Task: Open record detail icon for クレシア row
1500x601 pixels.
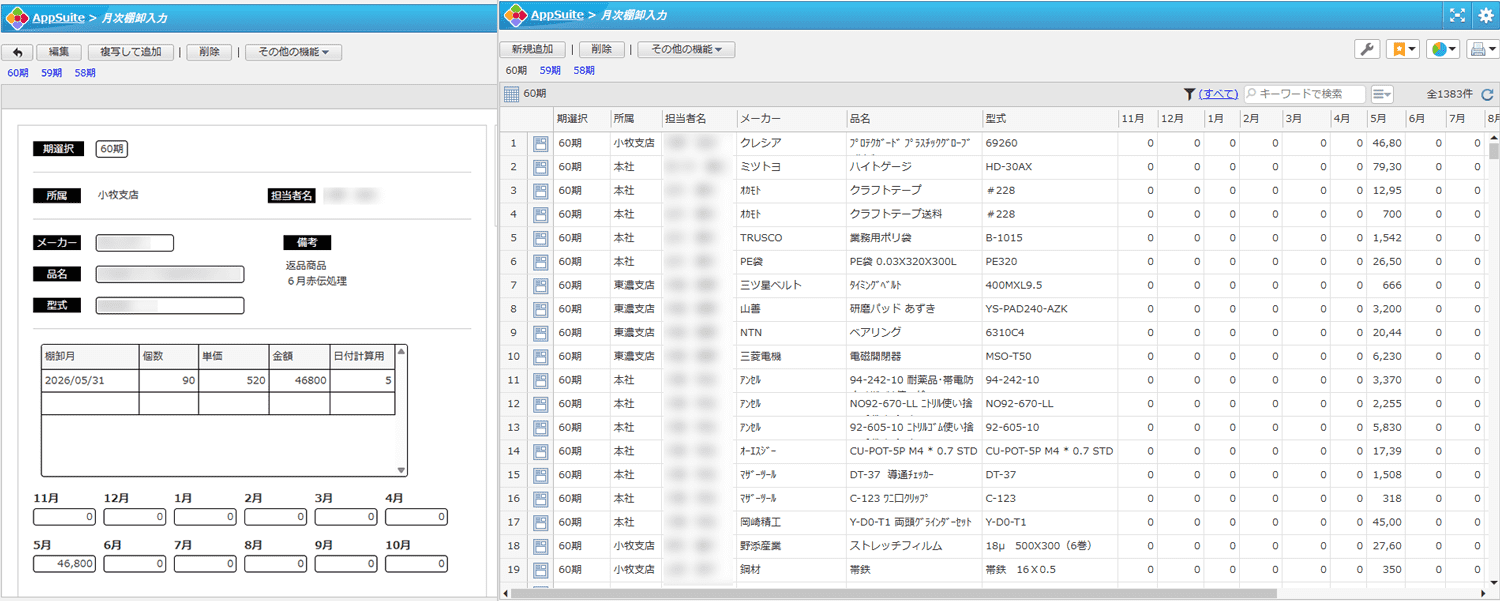Action: coord(540,143)
